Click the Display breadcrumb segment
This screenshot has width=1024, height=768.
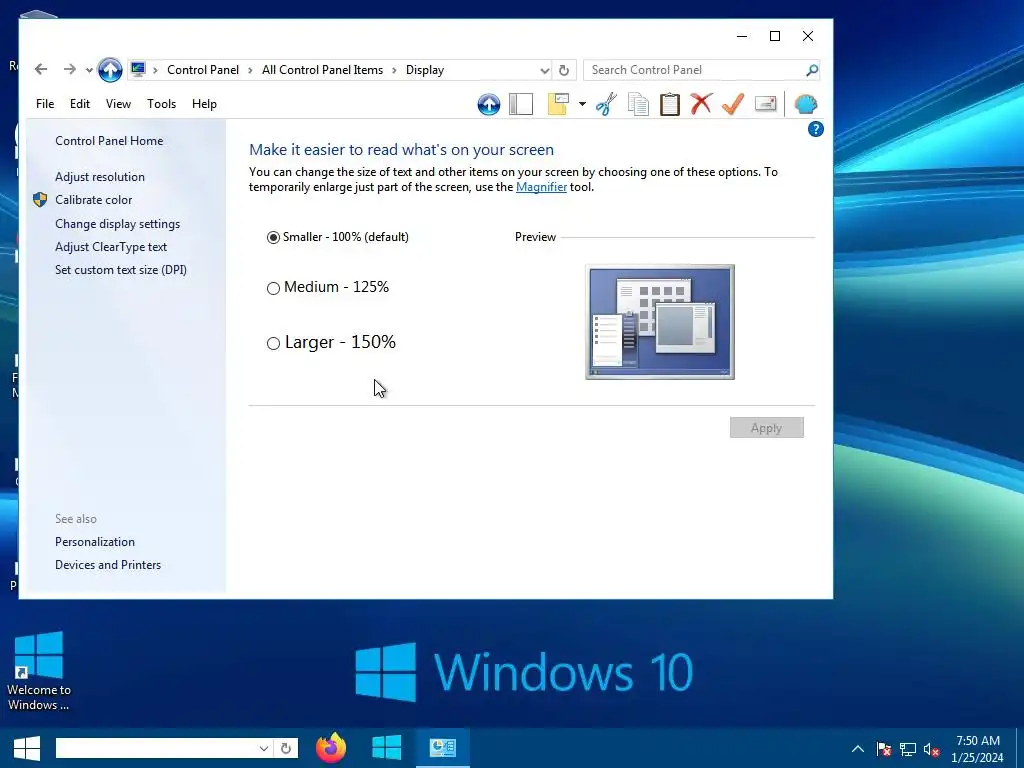(x=424, y=70)
